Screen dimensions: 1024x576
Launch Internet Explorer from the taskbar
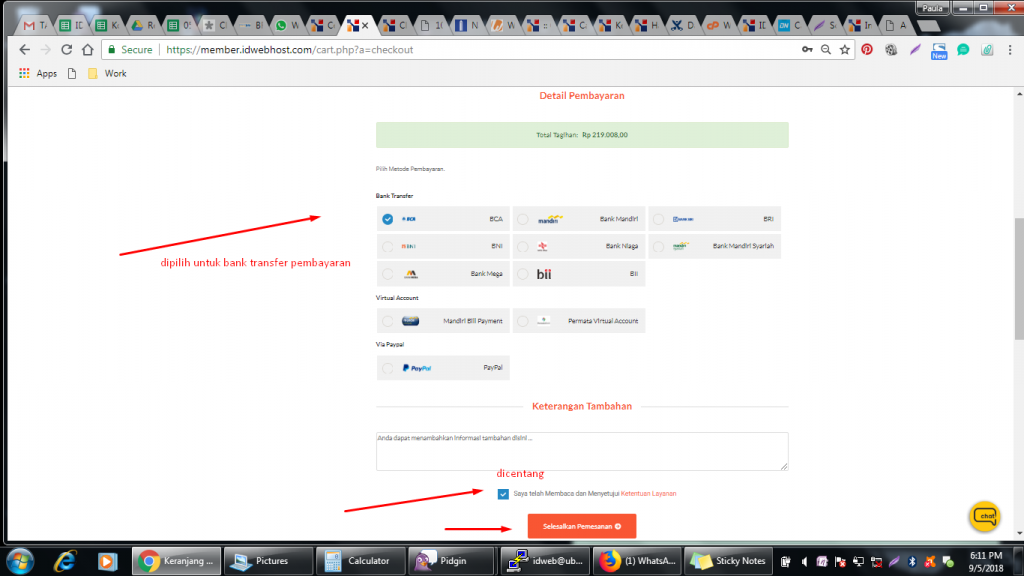[x=65, y=561]
